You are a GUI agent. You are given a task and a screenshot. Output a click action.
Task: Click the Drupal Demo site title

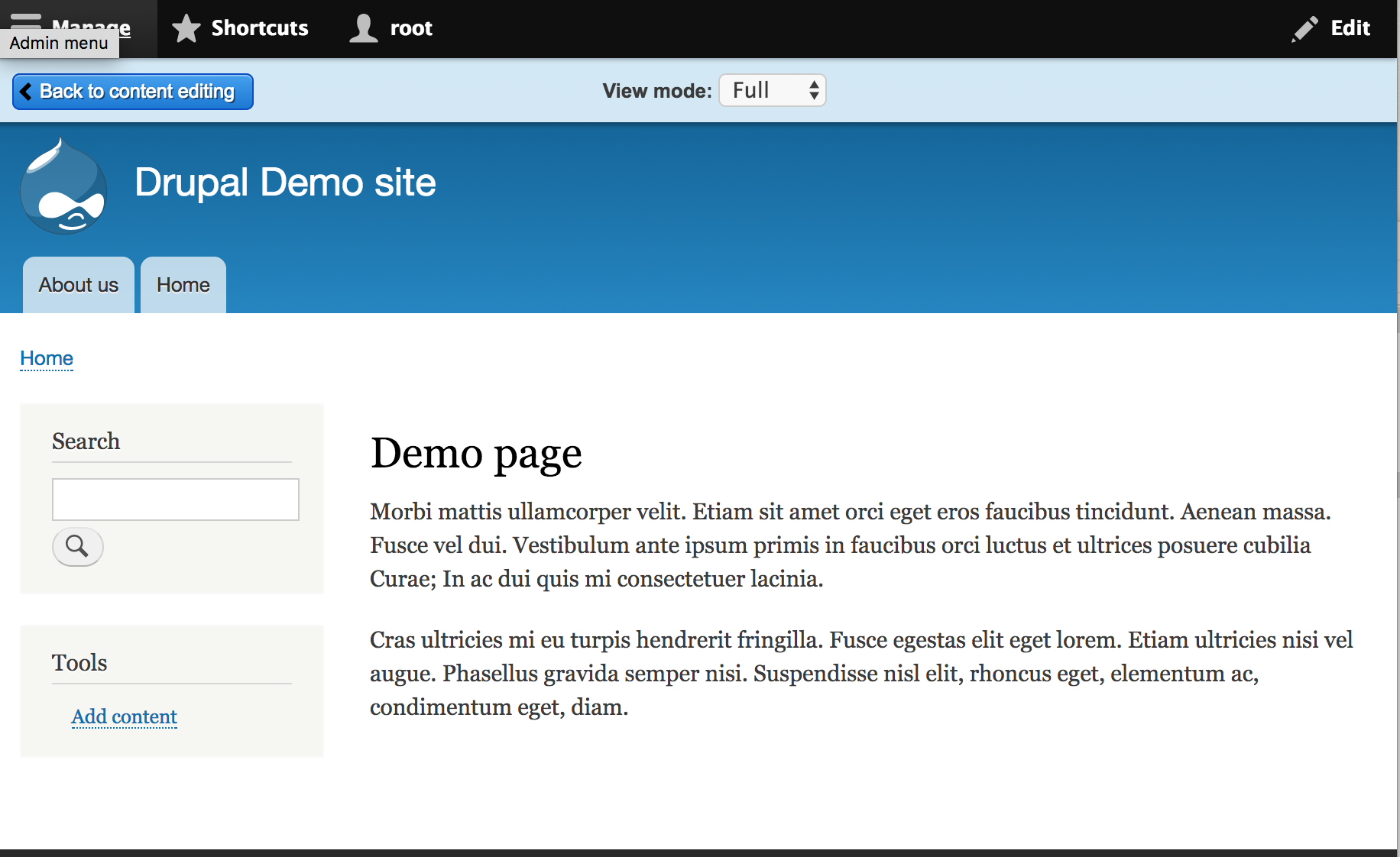tap(285, 183)
